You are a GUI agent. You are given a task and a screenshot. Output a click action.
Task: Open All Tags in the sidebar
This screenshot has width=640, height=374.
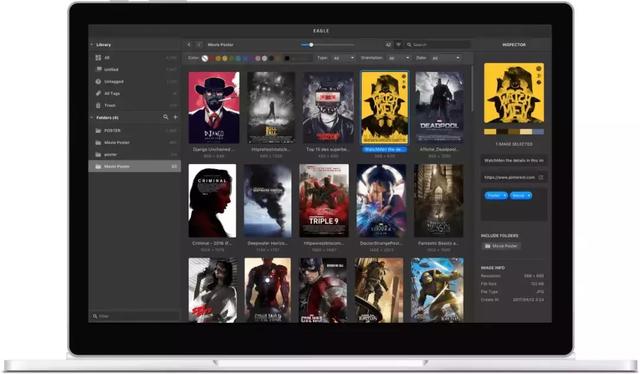pyautogui.click(x=134, y=94)
